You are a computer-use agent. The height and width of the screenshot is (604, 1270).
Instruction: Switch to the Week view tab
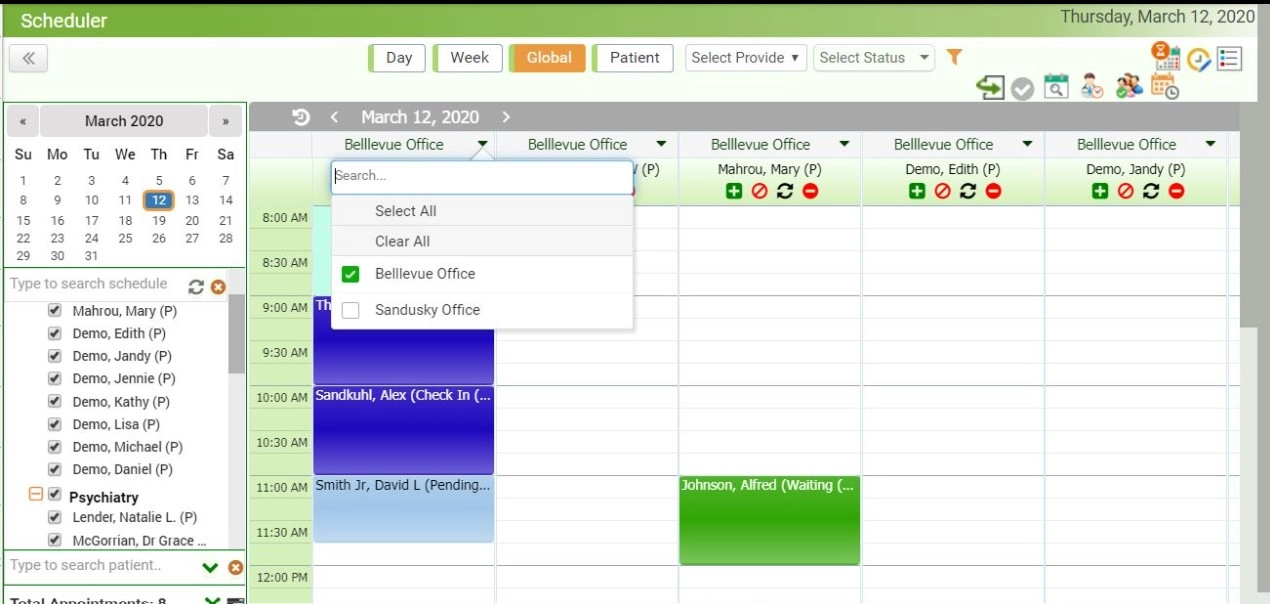(467, 57)
